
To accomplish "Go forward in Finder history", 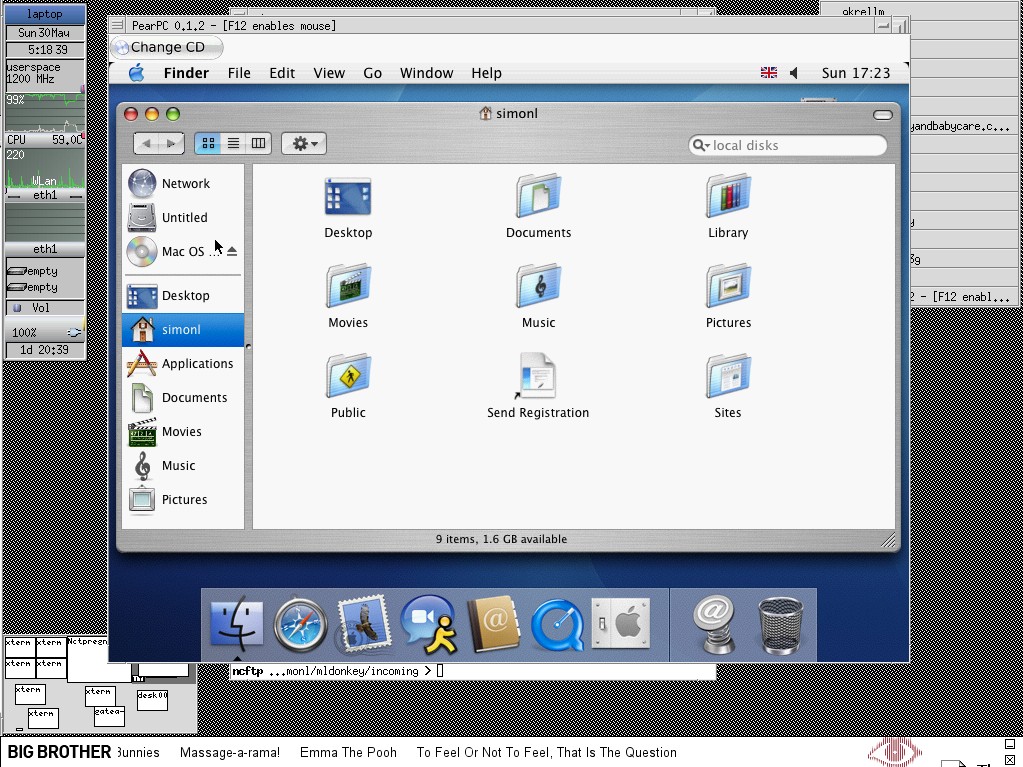I will click(x=172, y=143).
